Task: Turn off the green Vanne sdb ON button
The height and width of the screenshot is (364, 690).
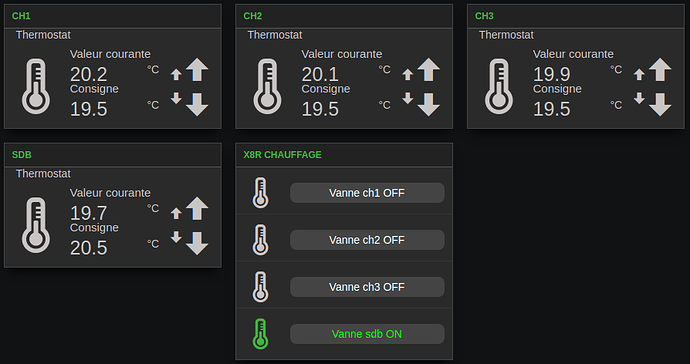Action: (x=367, y=334)
